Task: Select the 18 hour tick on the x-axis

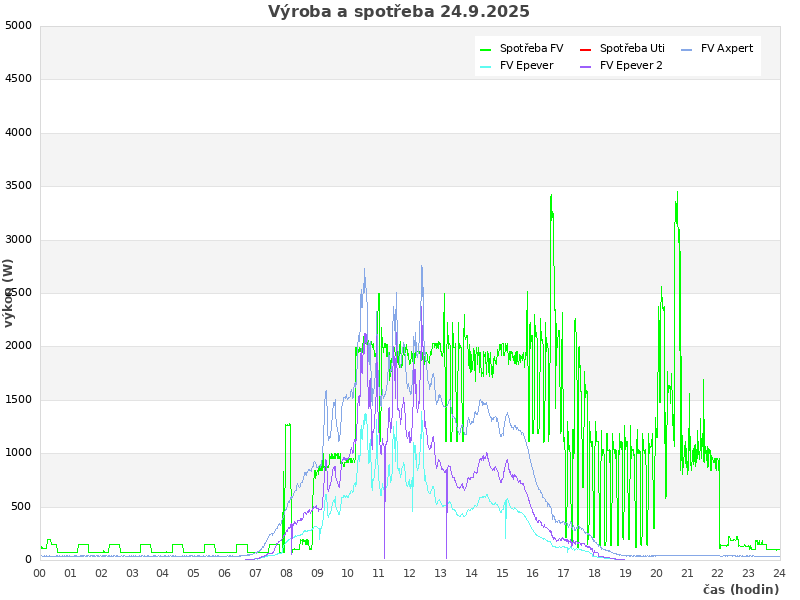Action: click(x=595, y=573)
